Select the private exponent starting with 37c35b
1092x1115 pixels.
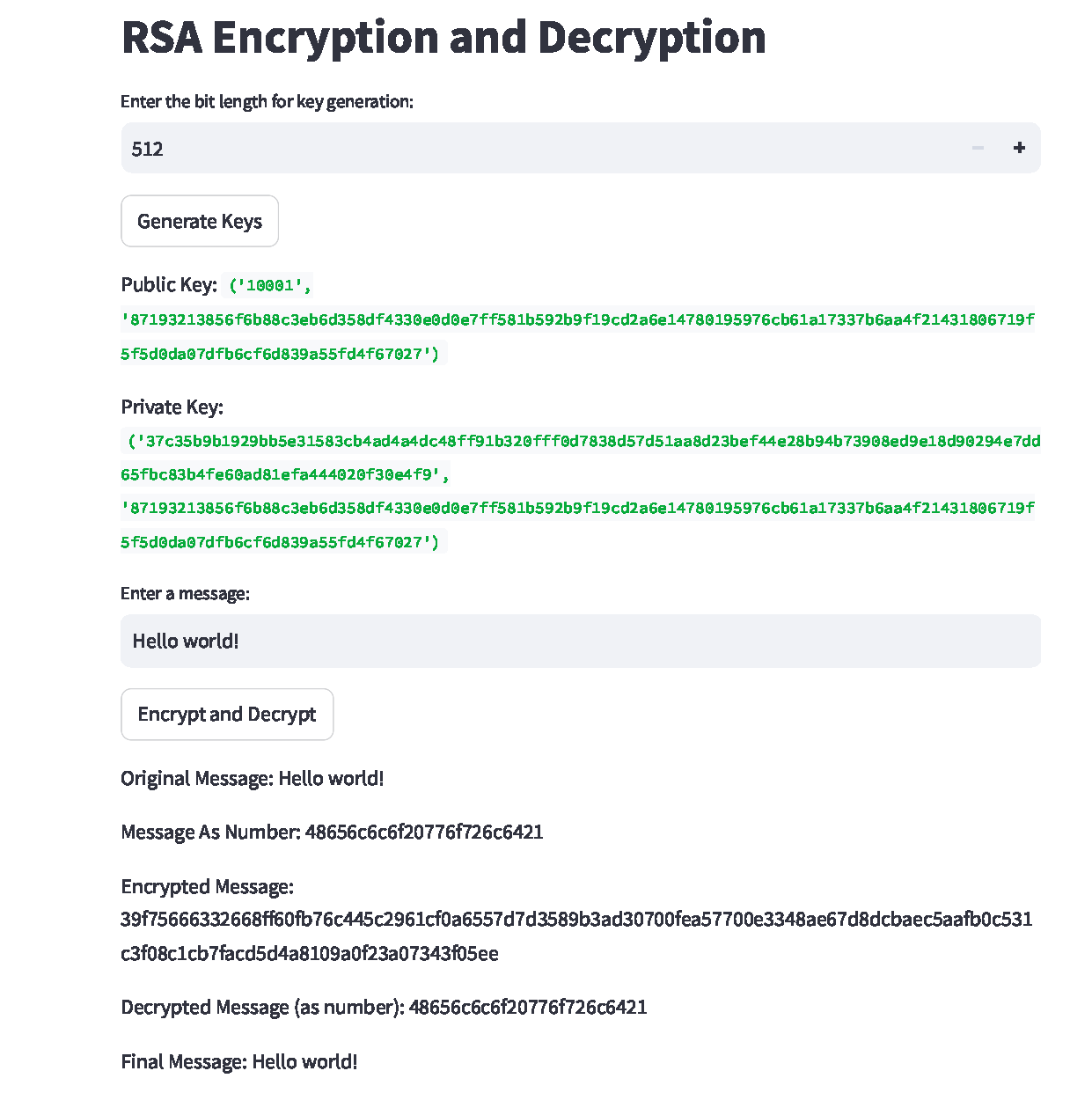click(x=581, y=458)
